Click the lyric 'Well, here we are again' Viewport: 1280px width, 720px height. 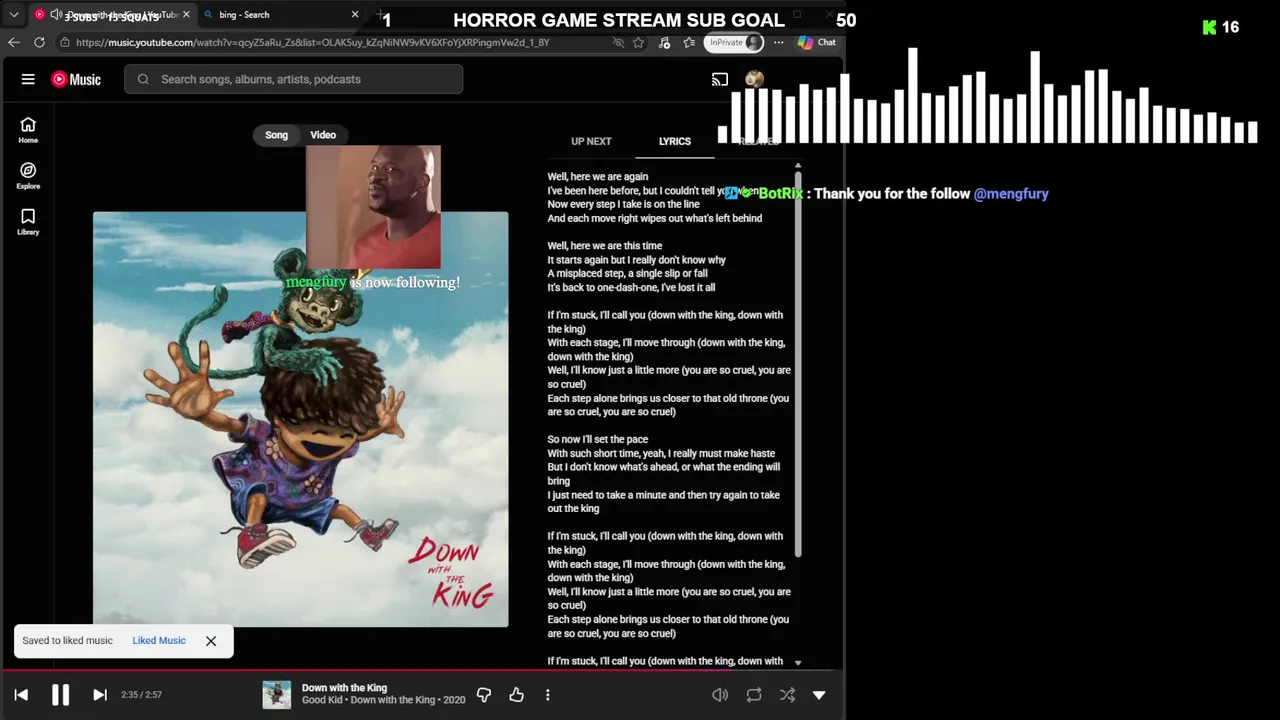point(598,177)
